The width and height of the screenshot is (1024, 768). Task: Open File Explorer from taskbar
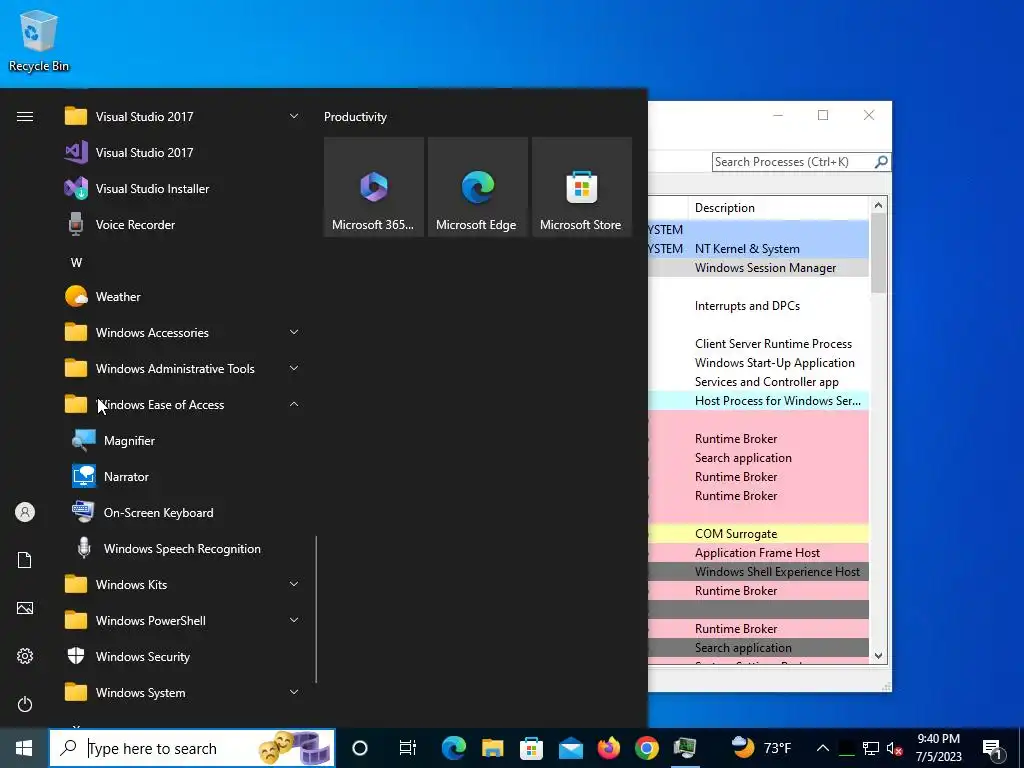(492, 748)
